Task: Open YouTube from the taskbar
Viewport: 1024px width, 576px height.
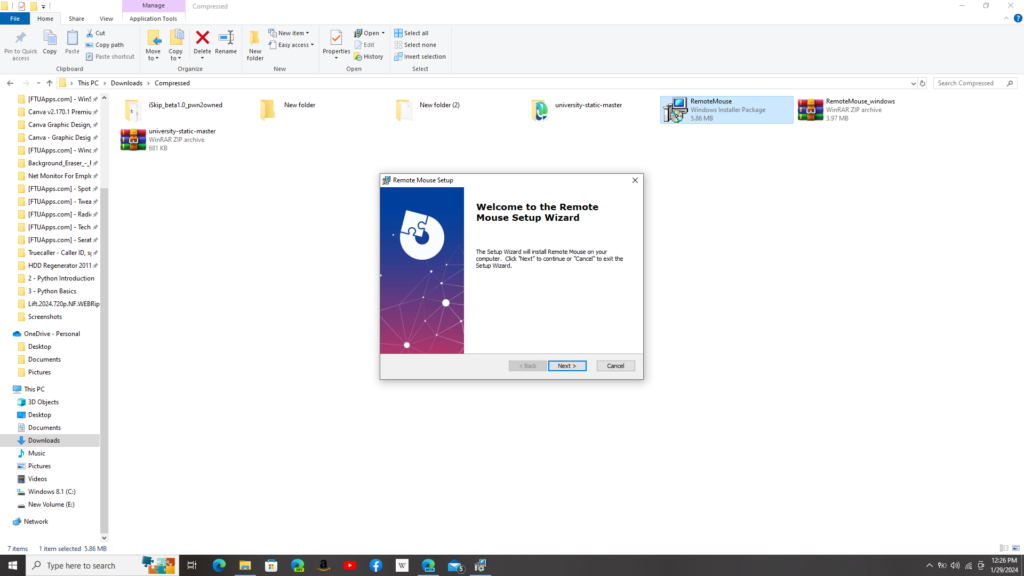Action: click(350, 566)
